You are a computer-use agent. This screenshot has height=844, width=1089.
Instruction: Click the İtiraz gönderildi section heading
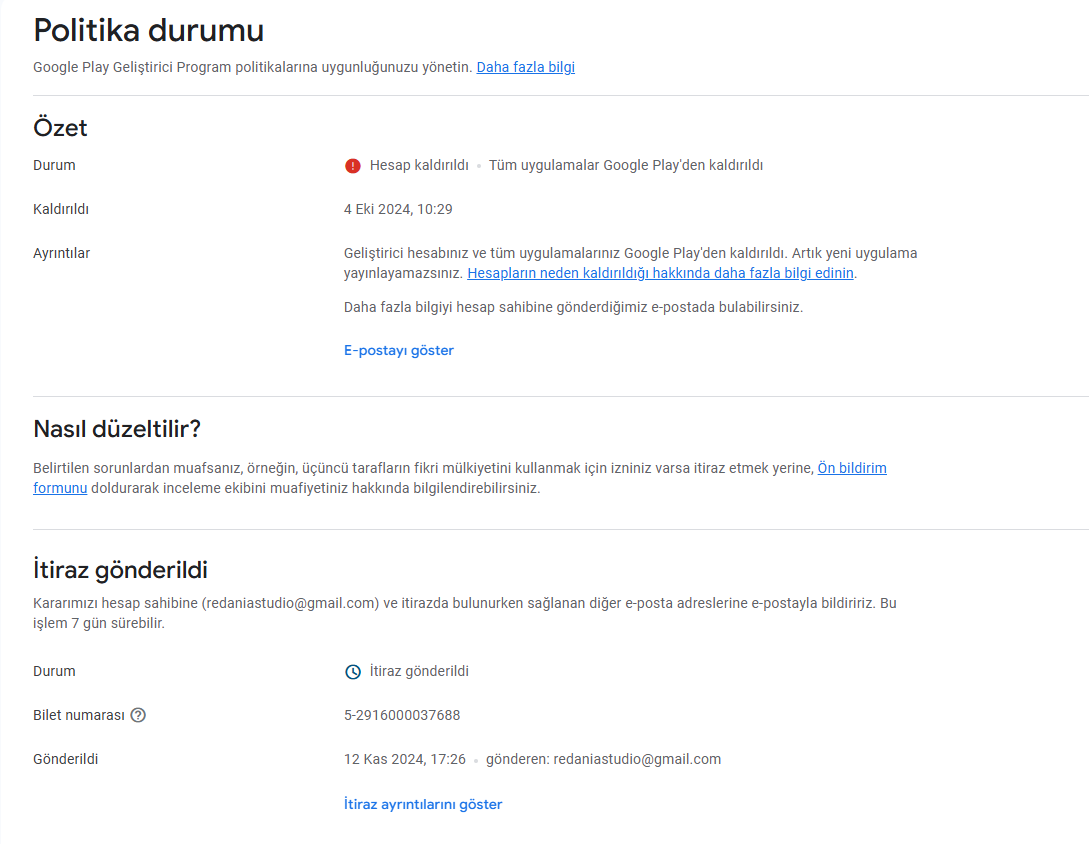pos(120,570)
